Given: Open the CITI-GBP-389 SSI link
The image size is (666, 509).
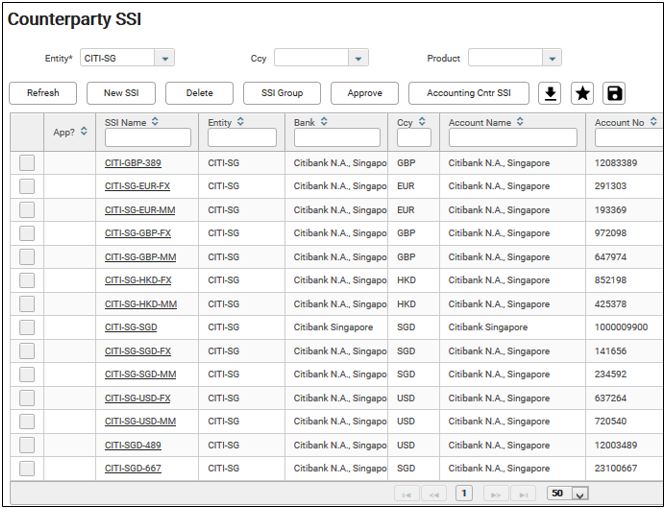Looking at the screenshot, I should tap(133, 163).
